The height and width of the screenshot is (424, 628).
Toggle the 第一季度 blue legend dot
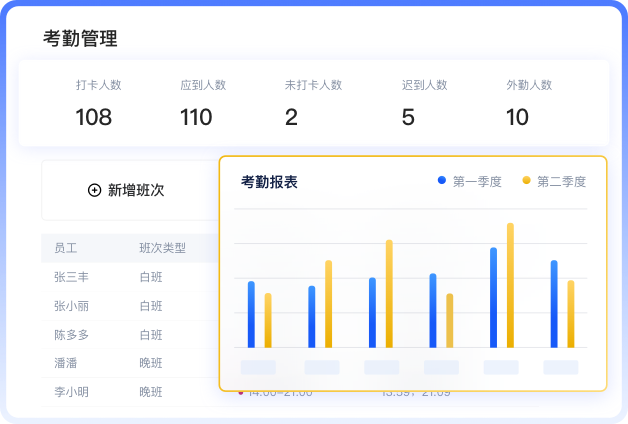(442, 180)
